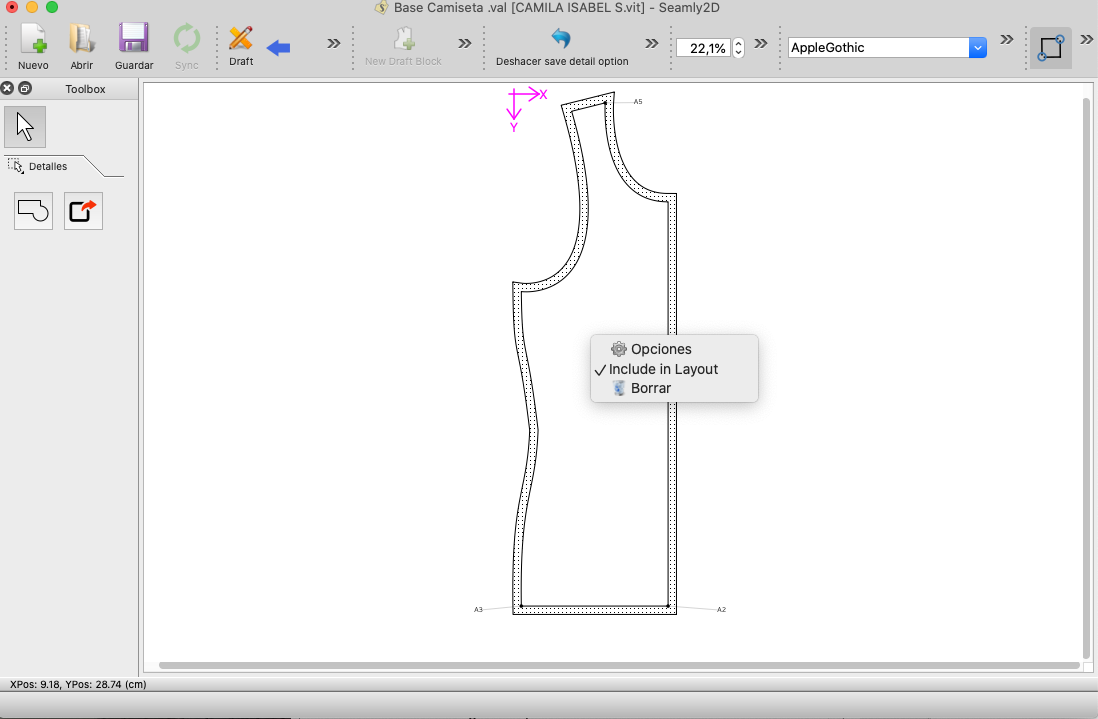Click the export details tool icon
Viewport: 1098px width, 719px height.
(x=83, y=211)
